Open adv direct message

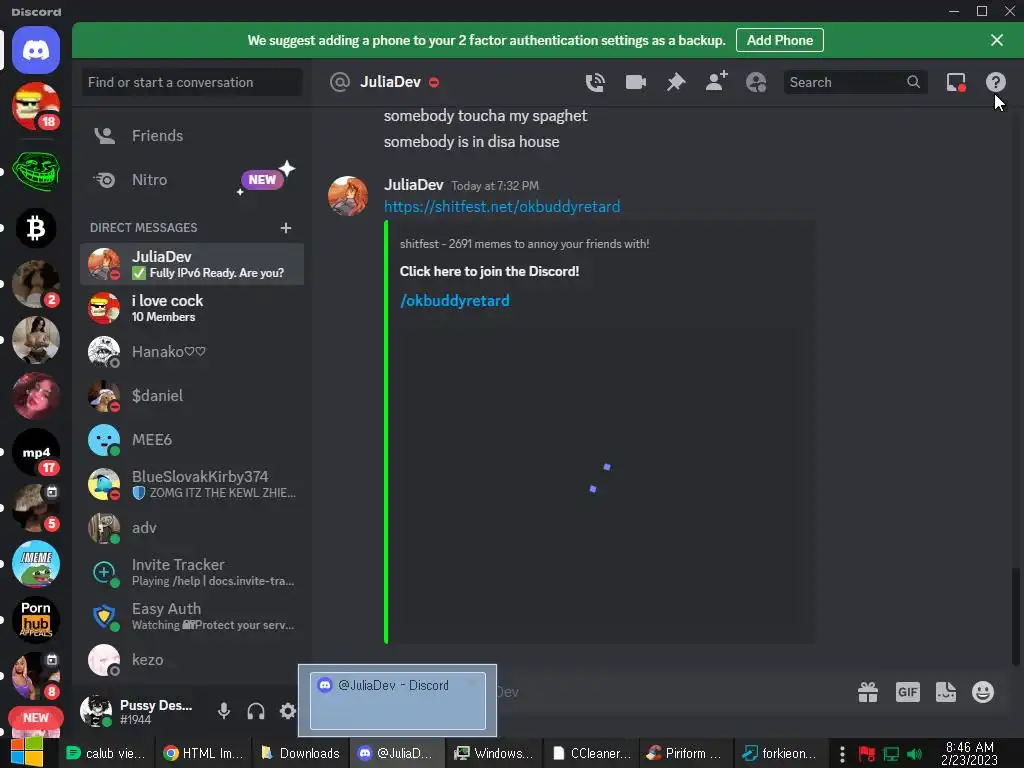(x=192, y=528)
